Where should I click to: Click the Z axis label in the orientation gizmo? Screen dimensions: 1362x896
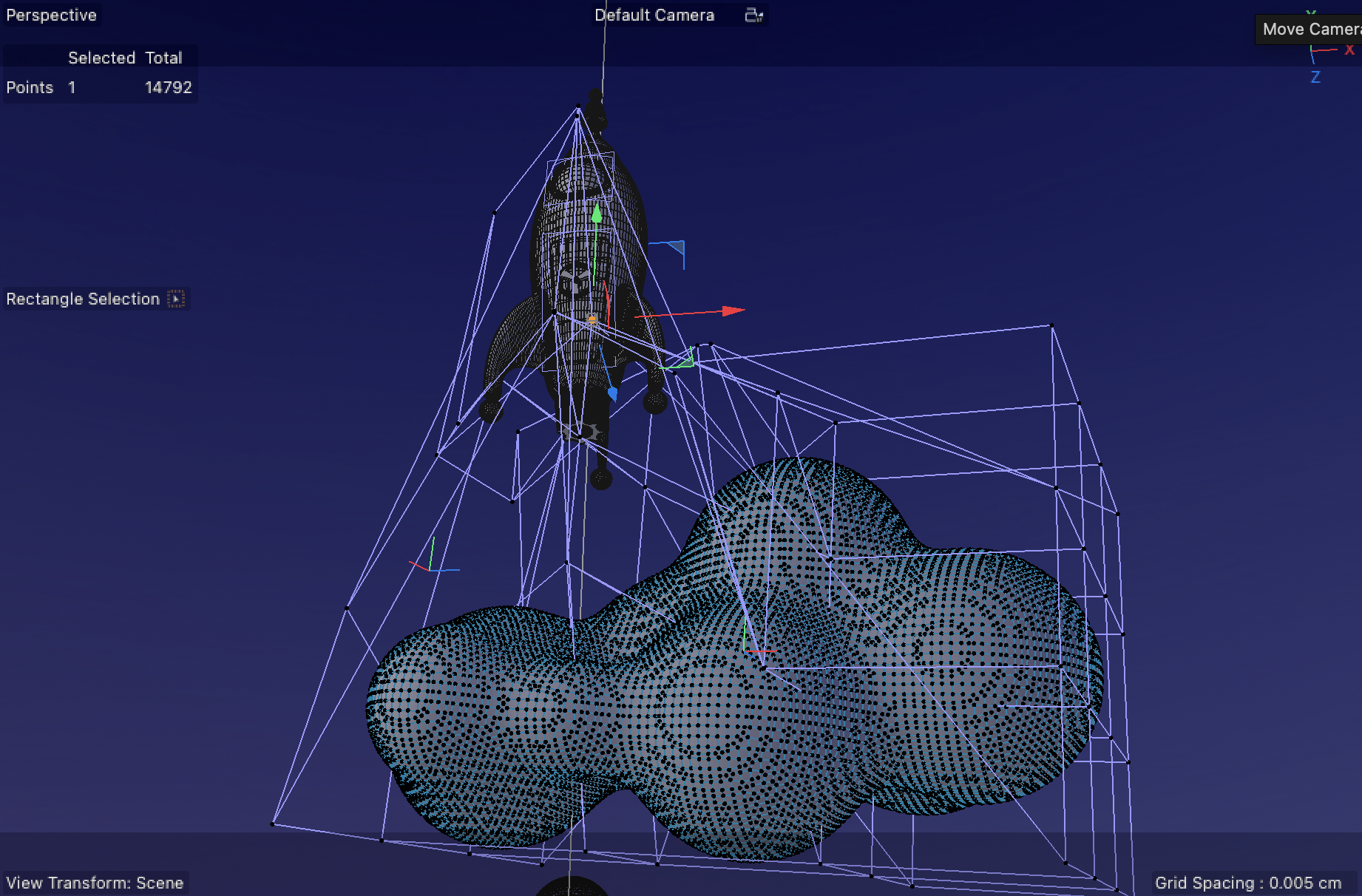1315,77
